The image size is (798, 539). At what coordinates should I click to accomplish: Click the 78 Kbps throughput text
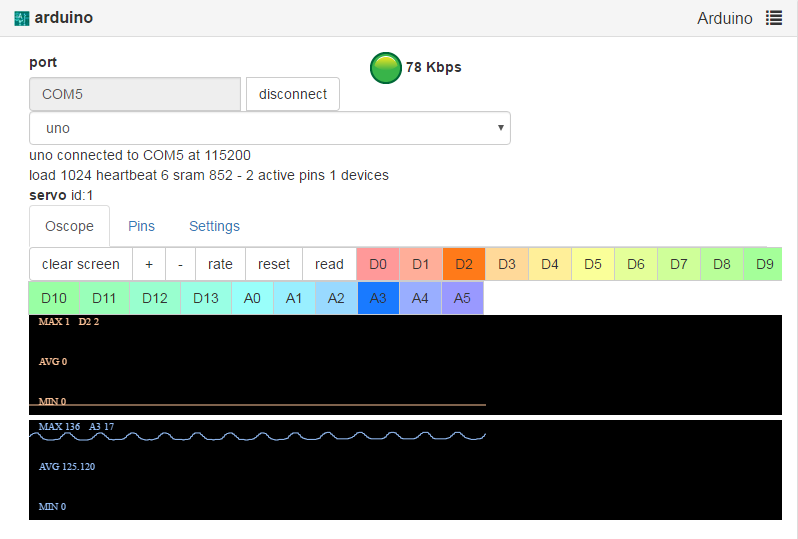(434, 67)
